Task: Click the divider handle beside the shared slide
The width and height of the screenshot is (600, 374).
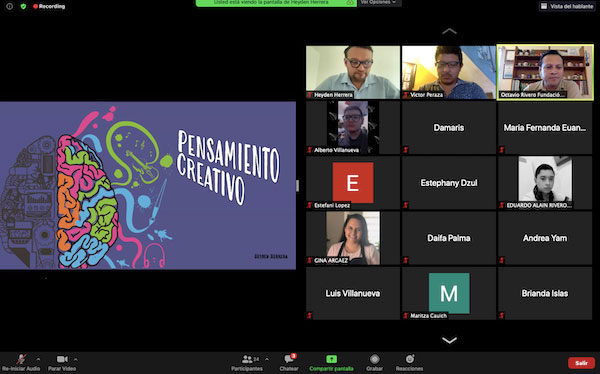Action: coord(298,186)
